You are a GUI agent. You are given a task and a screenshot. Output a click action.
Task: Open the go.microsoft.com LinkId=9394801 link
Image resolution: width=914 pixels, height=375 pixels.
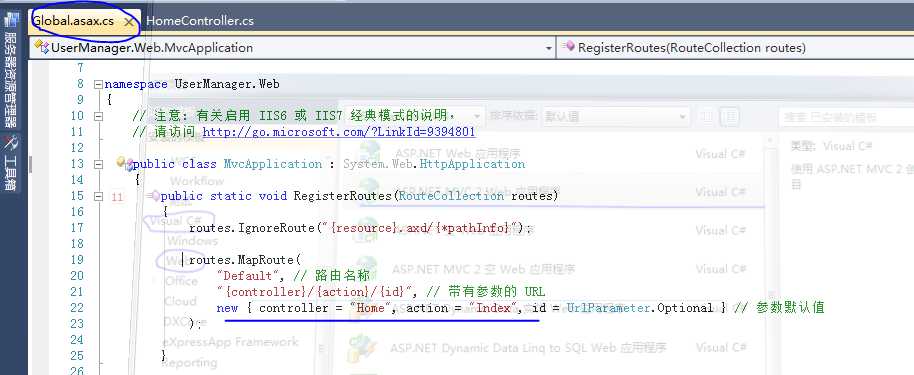coord(339,132)
